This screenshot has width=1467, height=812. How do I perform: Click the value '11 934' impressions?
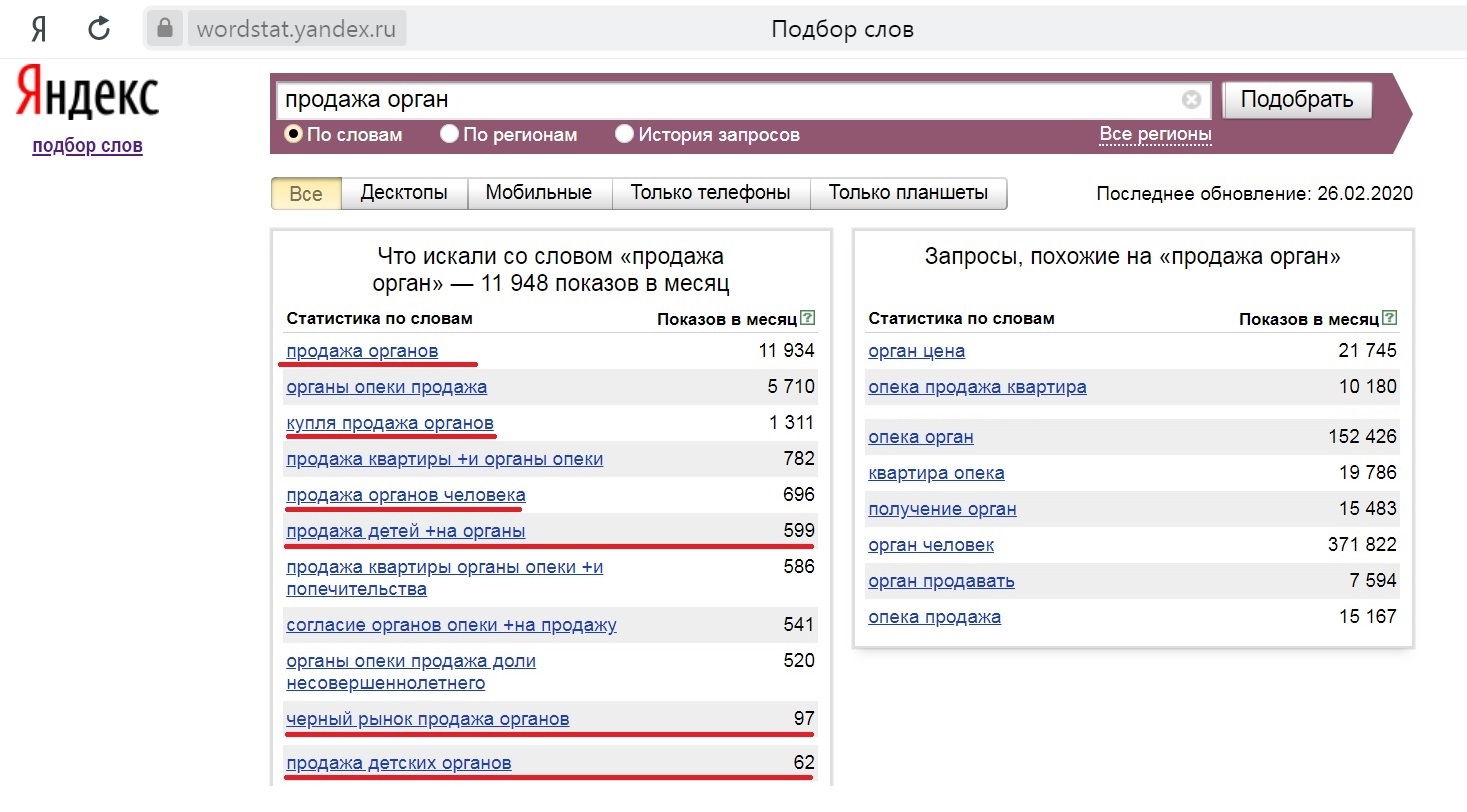coord(786,351)
